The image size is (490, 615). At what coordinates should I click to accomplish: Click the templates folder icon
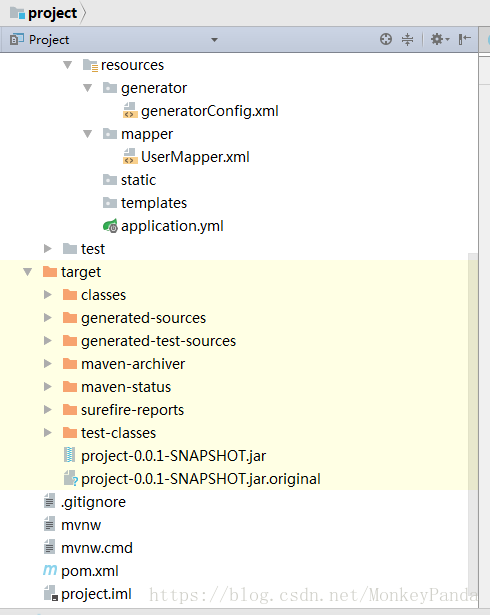(x=110, y=203)
